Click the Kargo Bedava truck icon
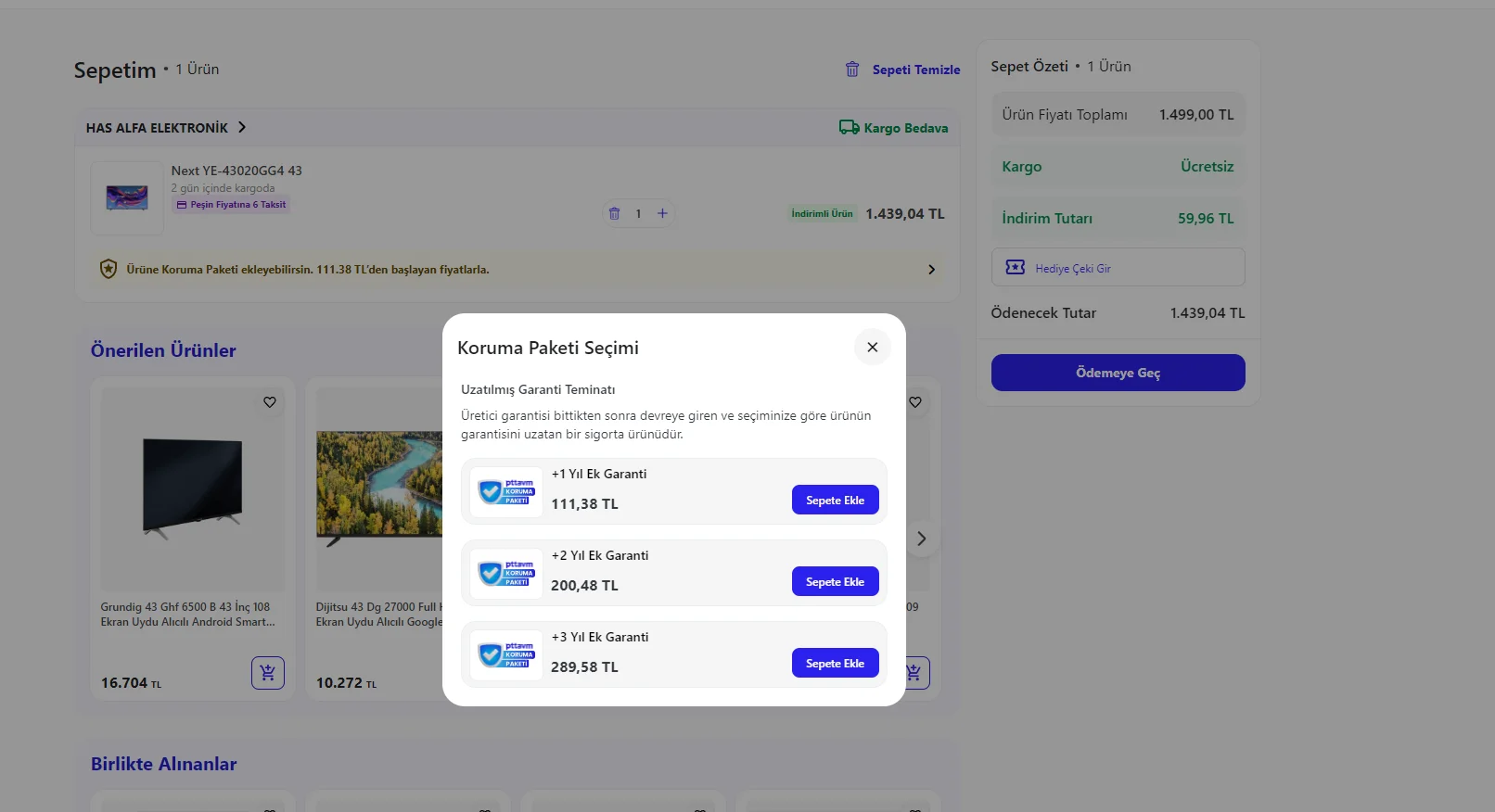This screenshot has height=812, width=1495. pos(849,128)
